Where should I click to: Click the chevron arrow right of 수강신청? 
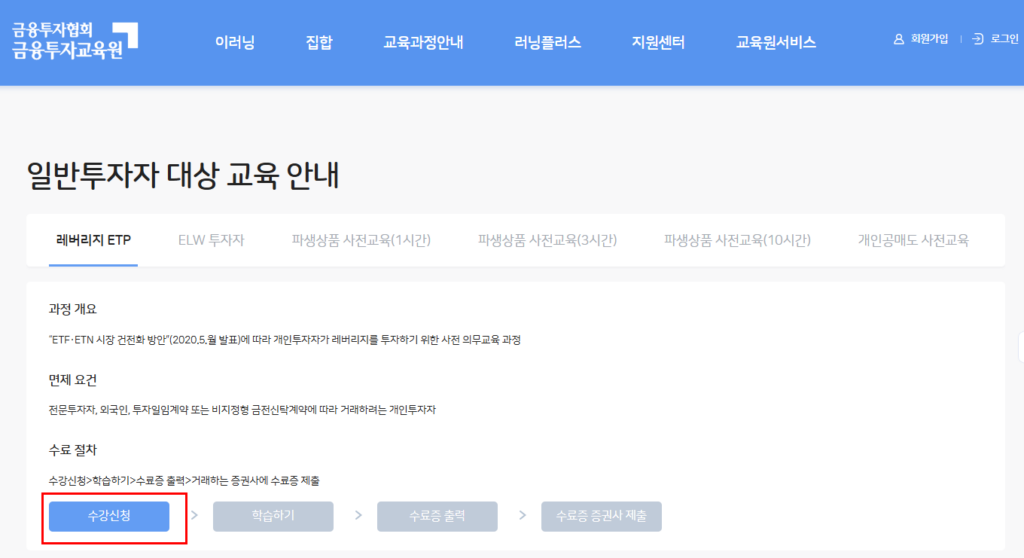pos(194,516)
